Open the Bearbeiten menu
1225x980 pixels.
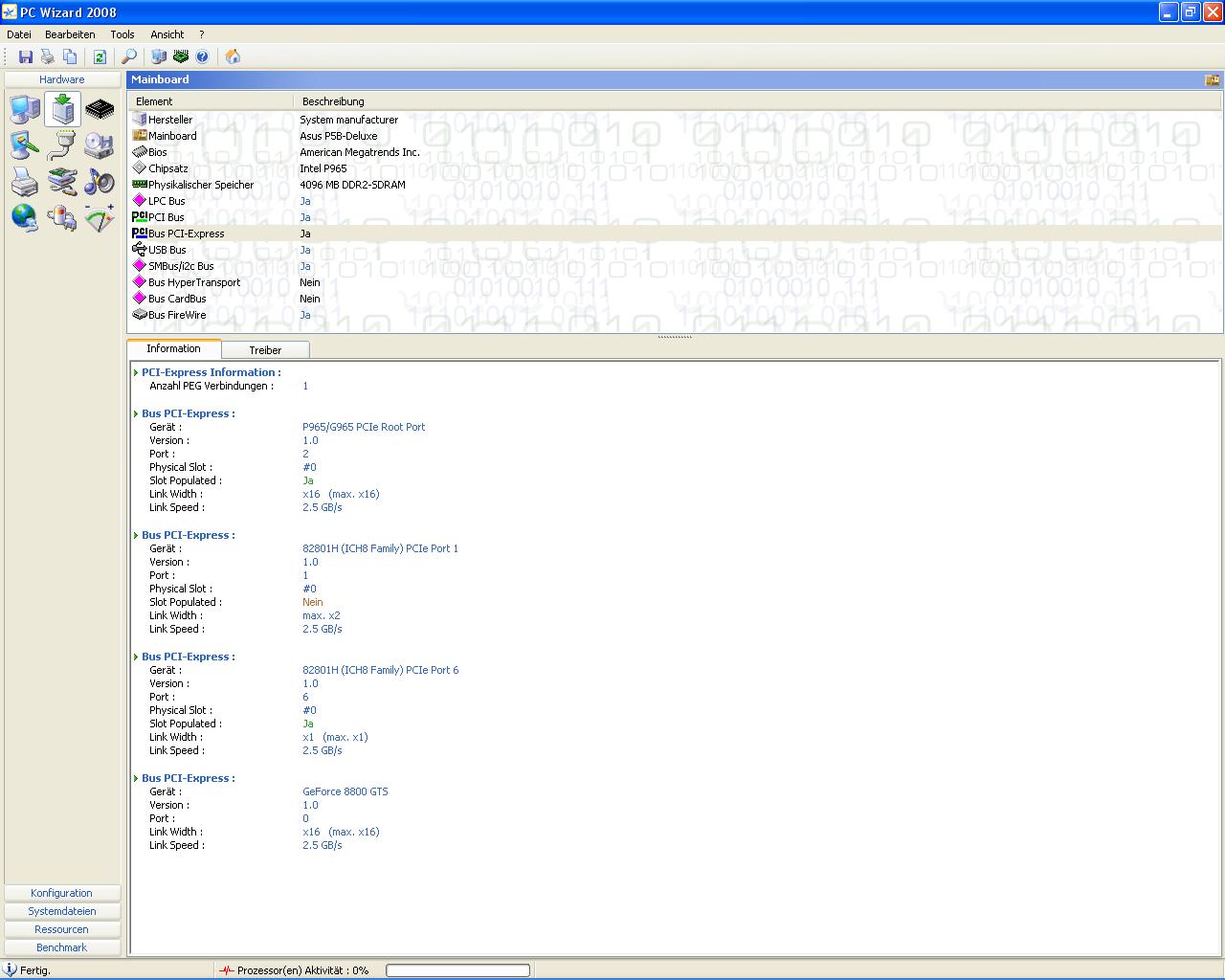70,34
